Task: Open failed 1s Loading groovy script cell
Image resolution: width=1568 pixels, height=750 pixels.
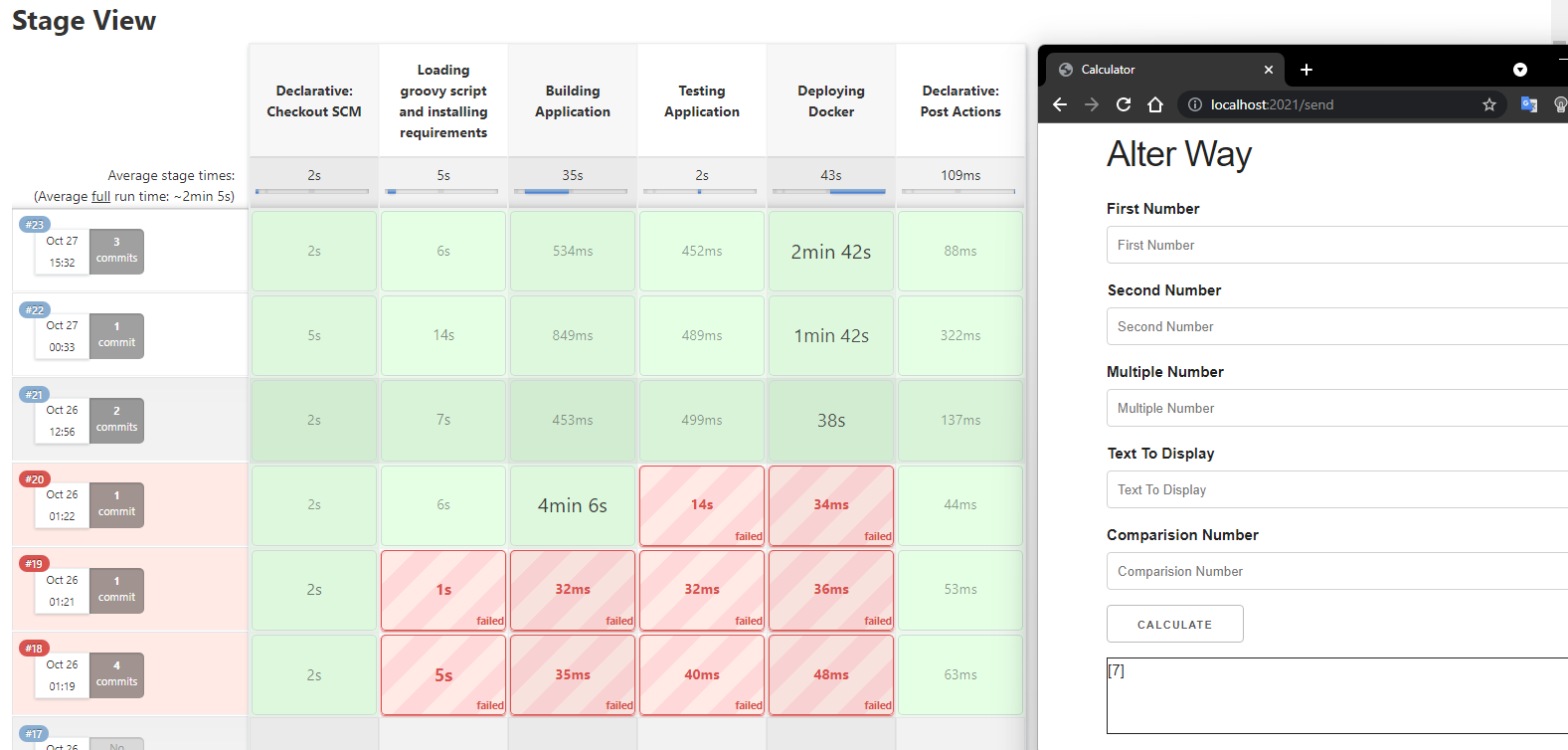Action: pyautogui.click(x=443, y=590)
